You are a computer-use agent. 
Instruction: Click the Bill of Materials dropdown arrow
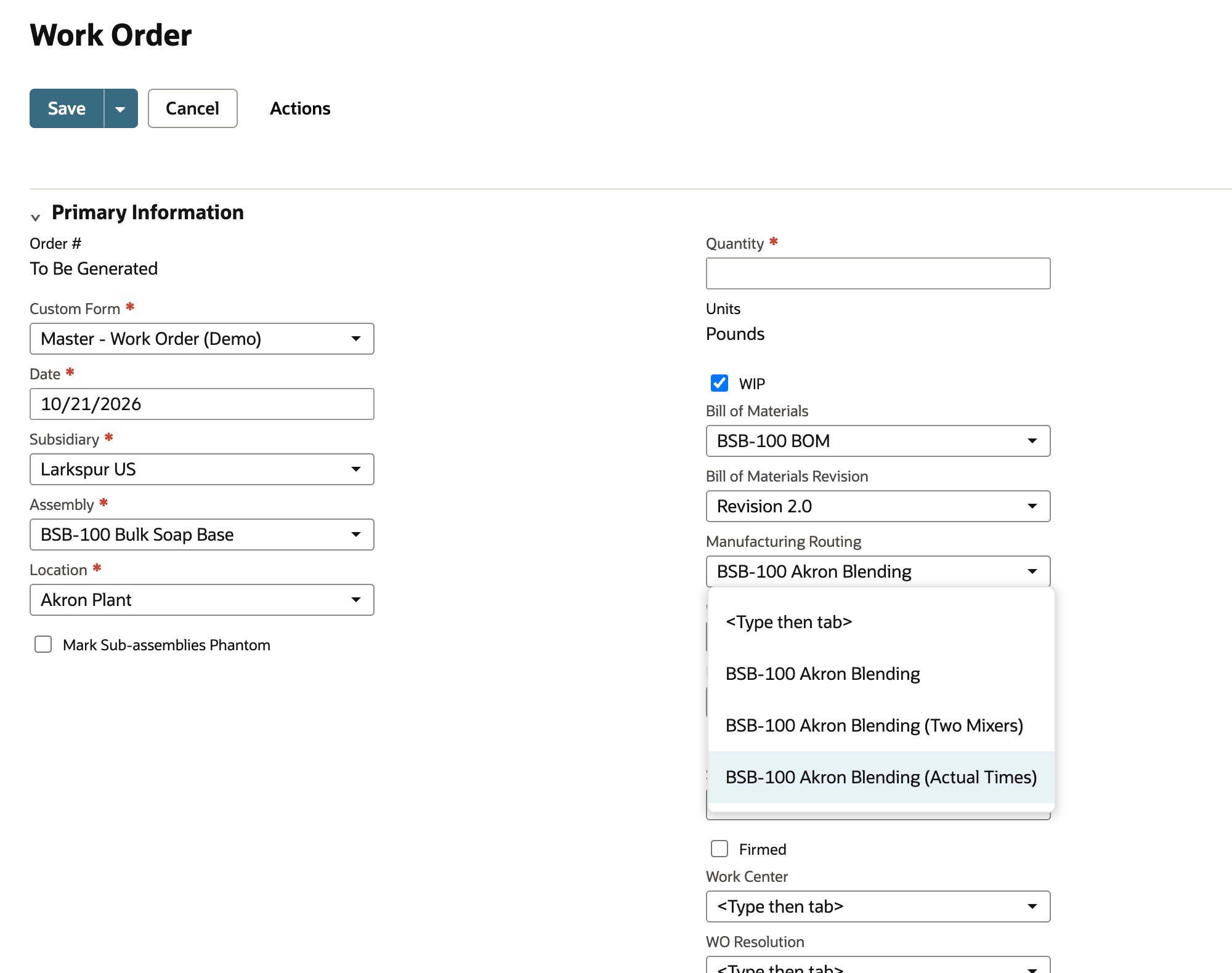tap(1032, 441)
